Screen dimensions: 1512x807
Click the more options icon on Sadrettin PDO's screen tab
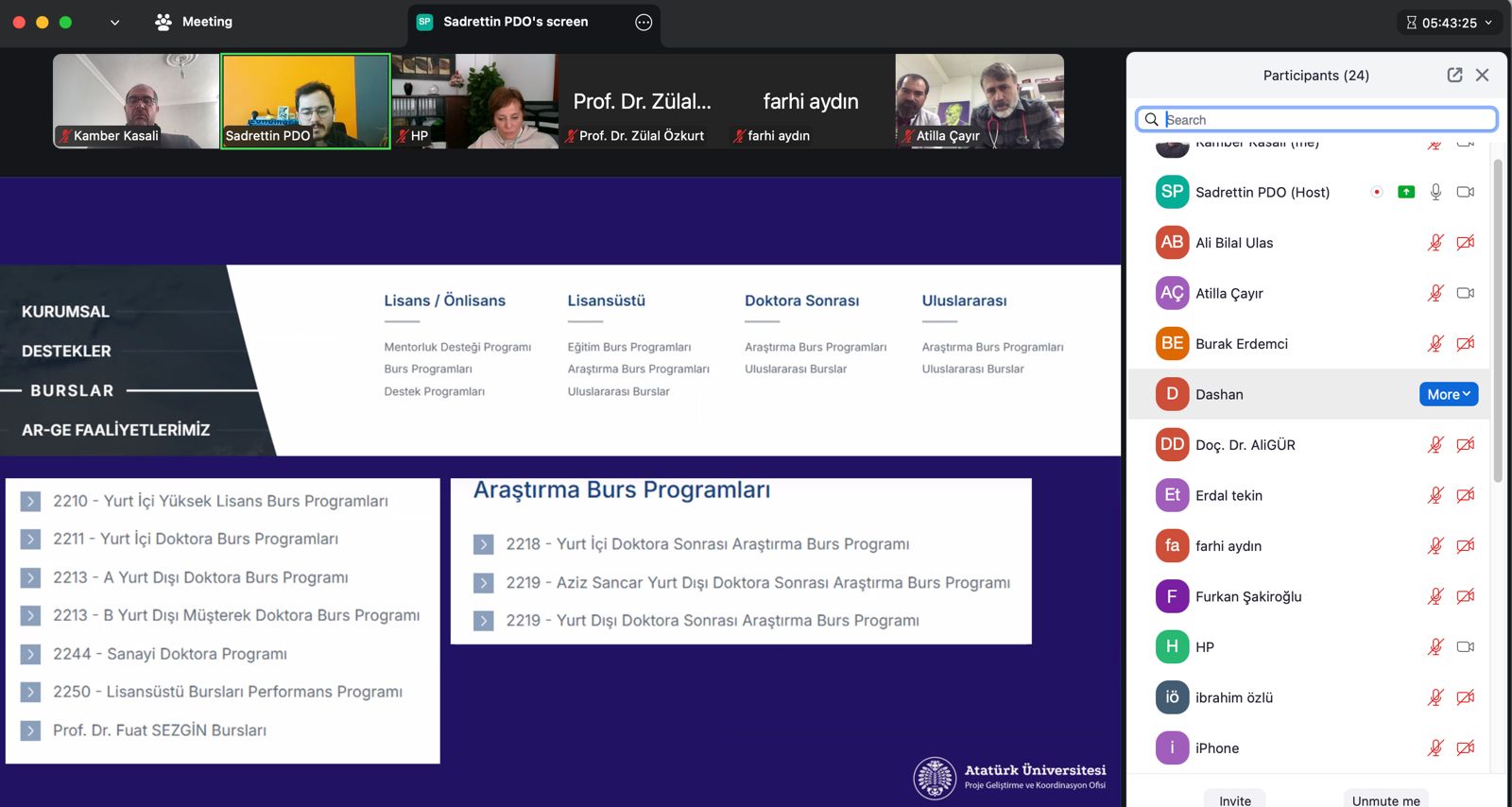tap(644, 22)
